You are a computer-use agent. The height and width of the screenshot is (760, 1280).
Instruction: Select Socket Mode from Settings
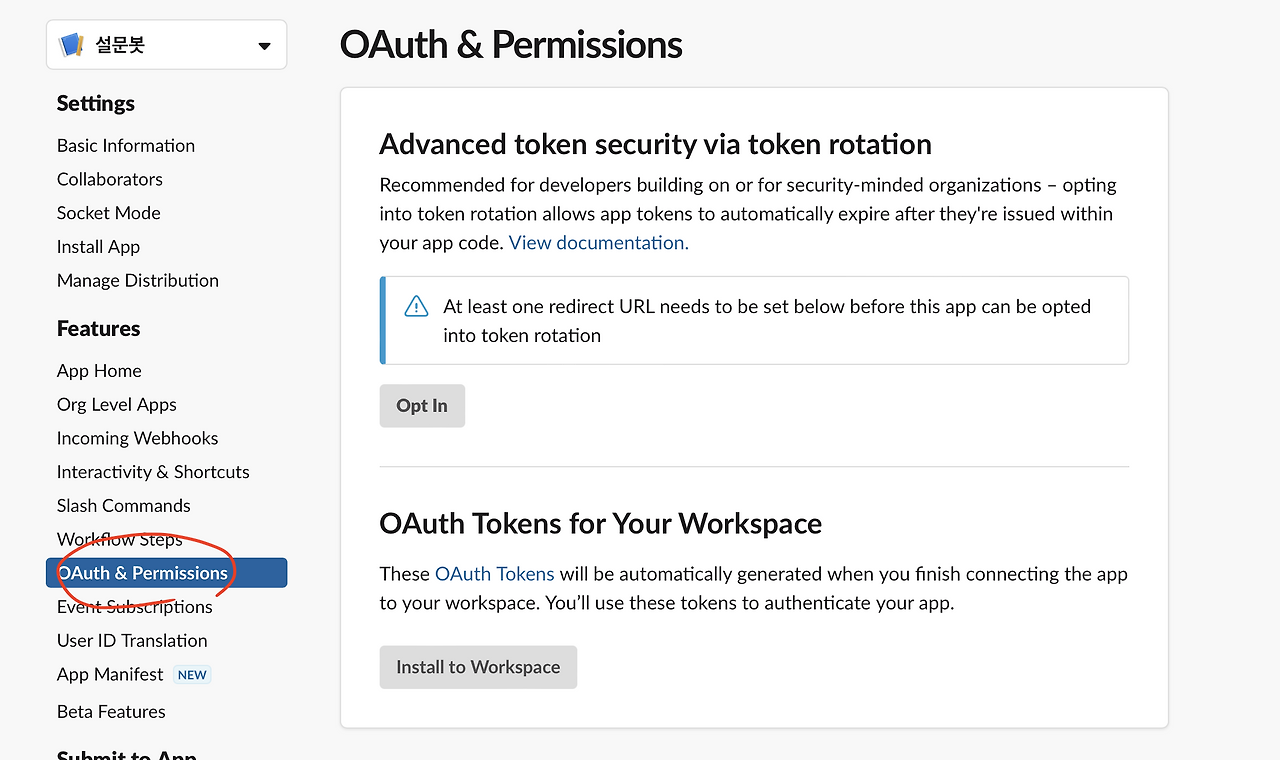[x=109, y=213]
